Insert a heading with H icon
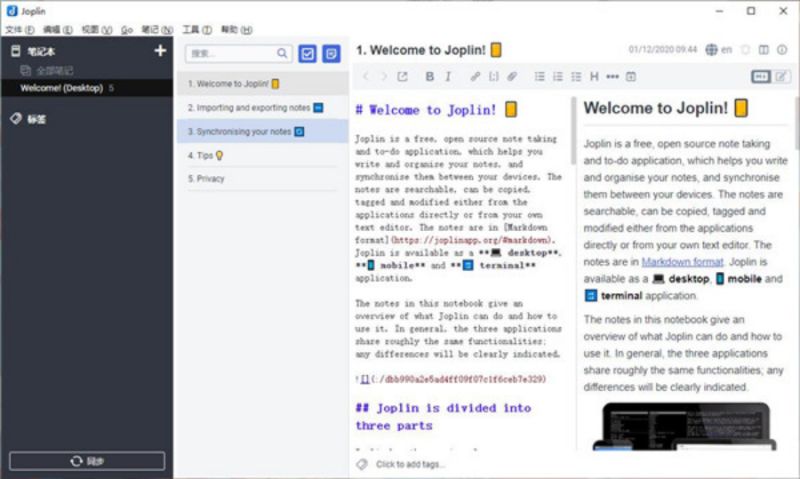 [594, 77]
